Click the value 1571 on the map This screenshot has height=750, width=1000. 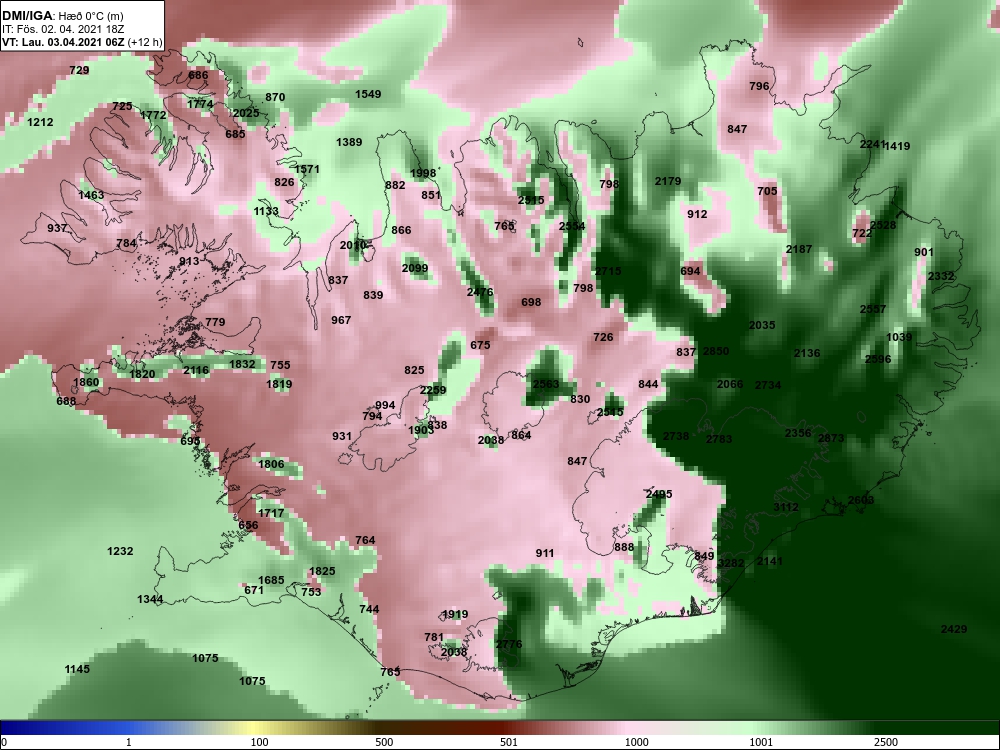tap(307, 169)
